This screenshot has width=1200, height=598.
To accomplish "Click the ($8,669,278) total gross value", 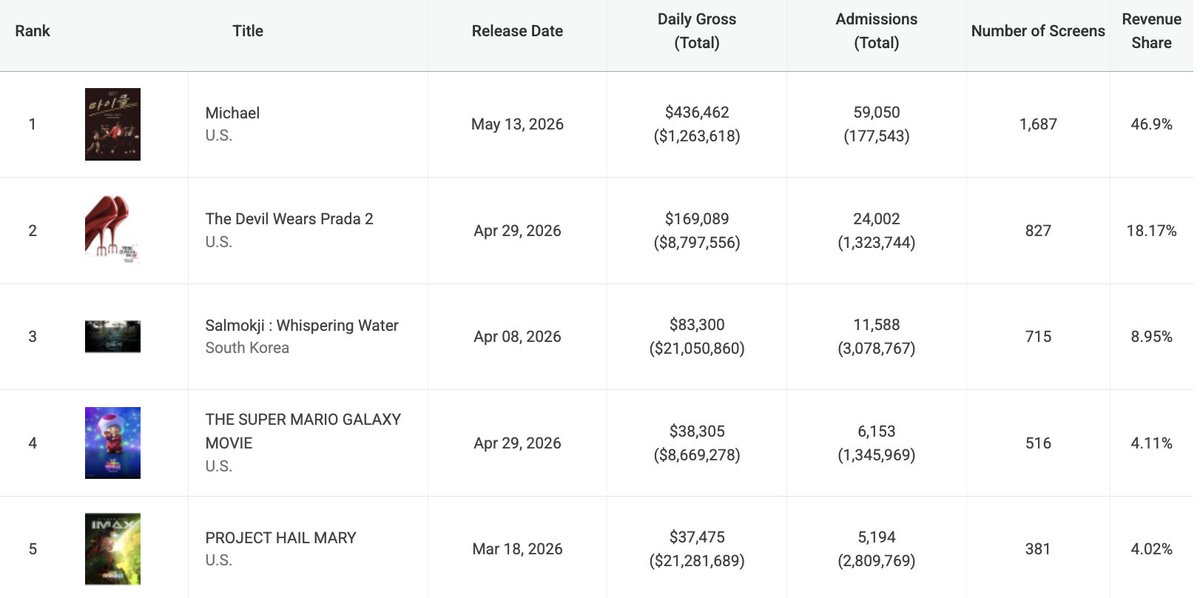I will pyautogui.click(x=697, y=455).
